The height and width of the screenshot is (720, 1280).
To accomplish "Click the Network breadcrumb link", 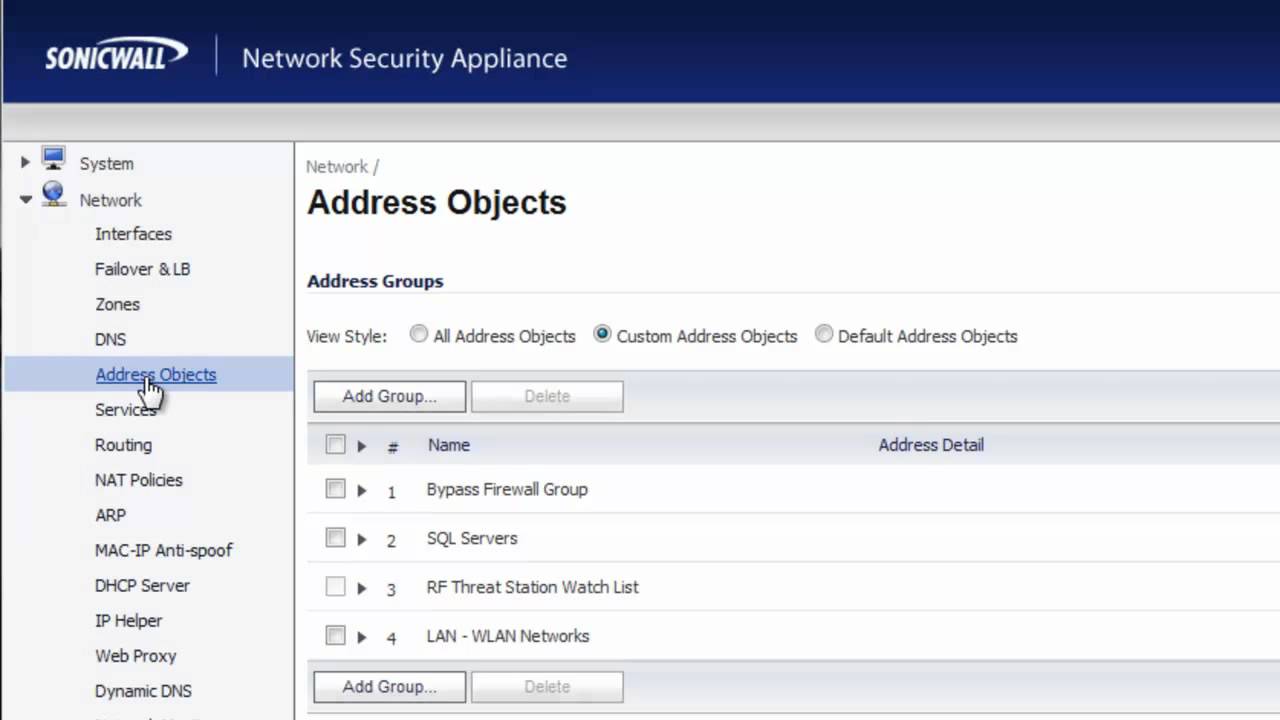I will [x=337, y=167].
